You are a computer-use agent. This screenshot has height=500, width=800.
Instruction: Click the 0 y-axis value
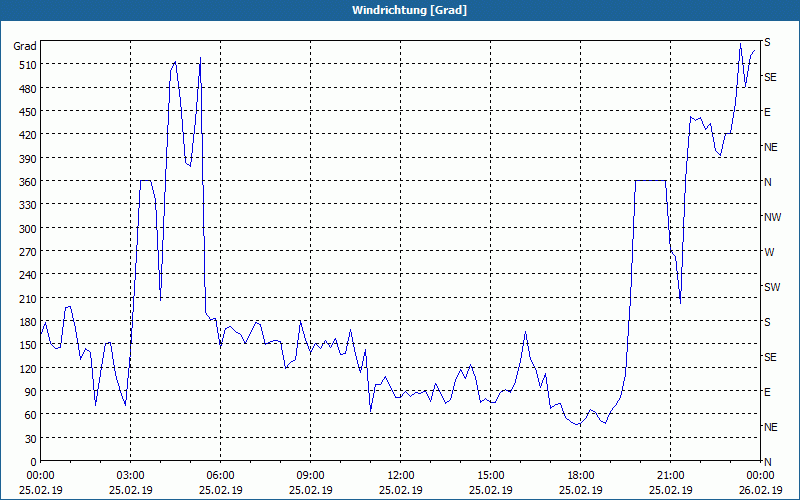(34, 462)
